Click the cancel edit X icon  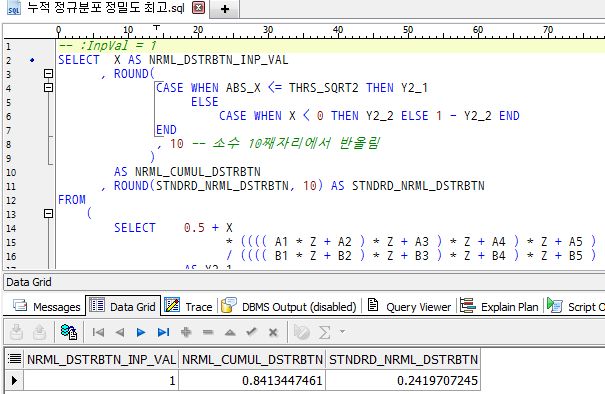(273, 332)
